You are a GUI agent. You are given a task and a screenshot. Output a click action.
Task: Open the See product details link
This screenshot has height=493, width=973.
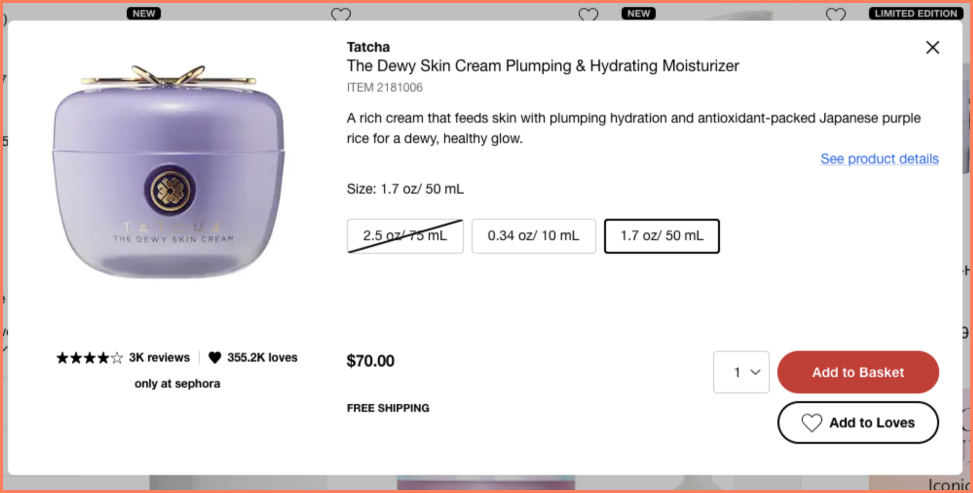[x=879, y=159]
